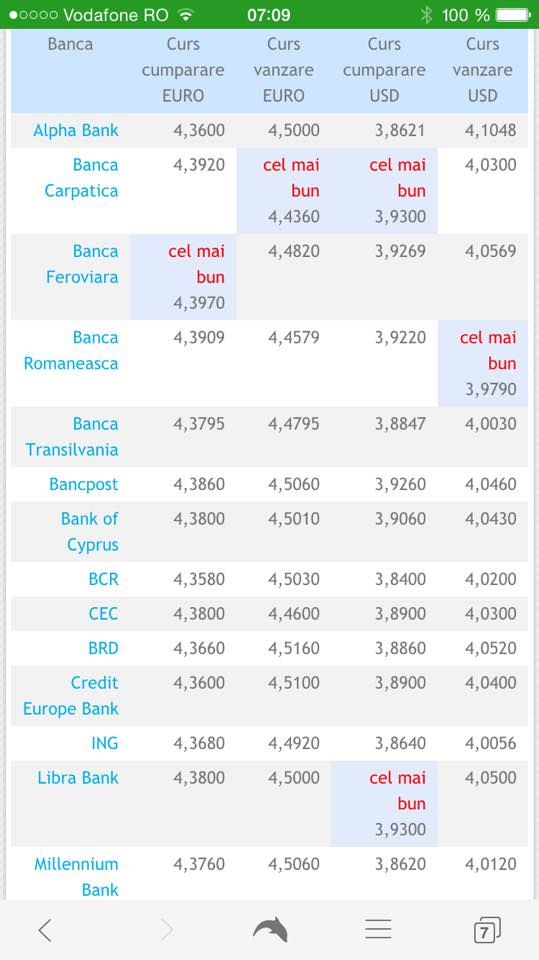Click the Credit Europe Bank link
The image size is (539, 960).
[x=71, y=696]
